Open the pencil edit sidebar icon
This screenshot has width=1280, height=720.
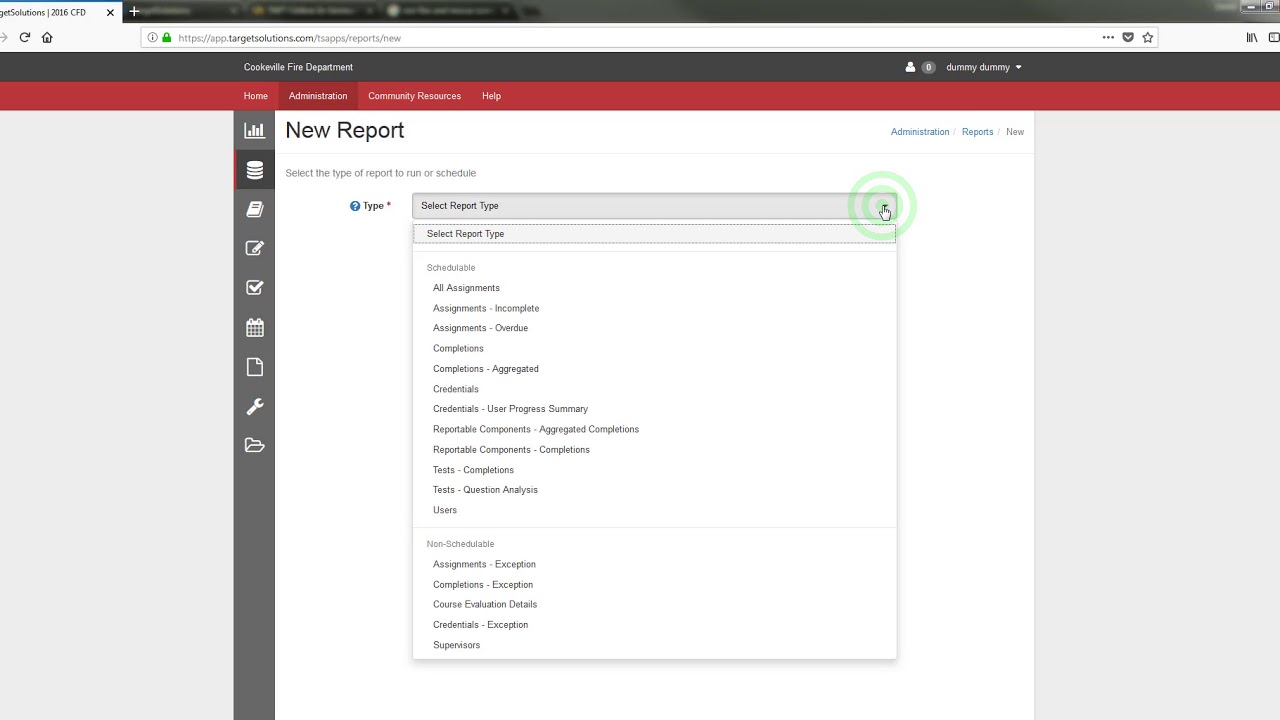pyautogui.click(x=254, y=248)
